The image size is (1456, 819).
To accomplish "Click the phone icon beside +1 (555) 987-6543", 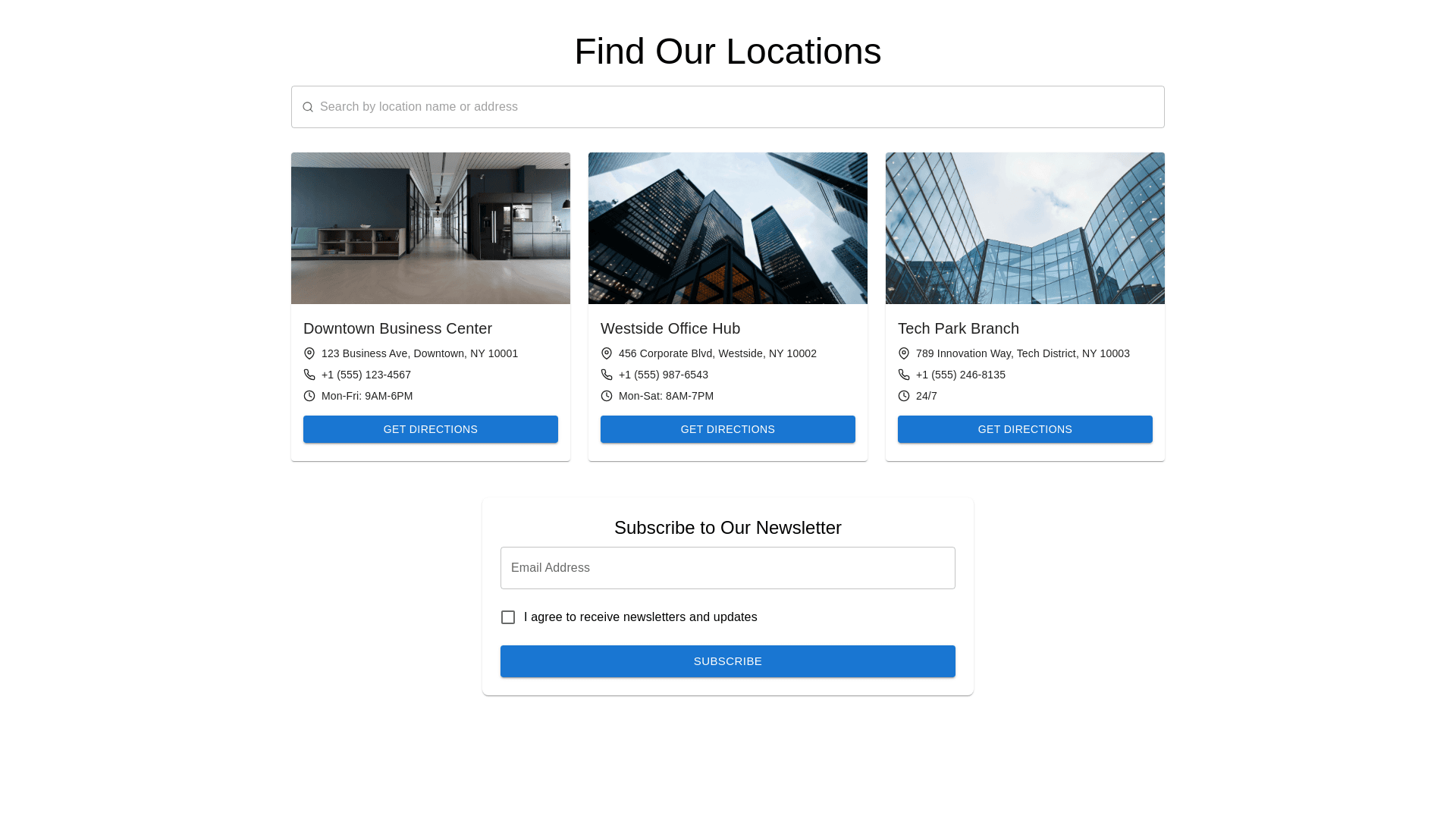I will click(x=607, y=375).
